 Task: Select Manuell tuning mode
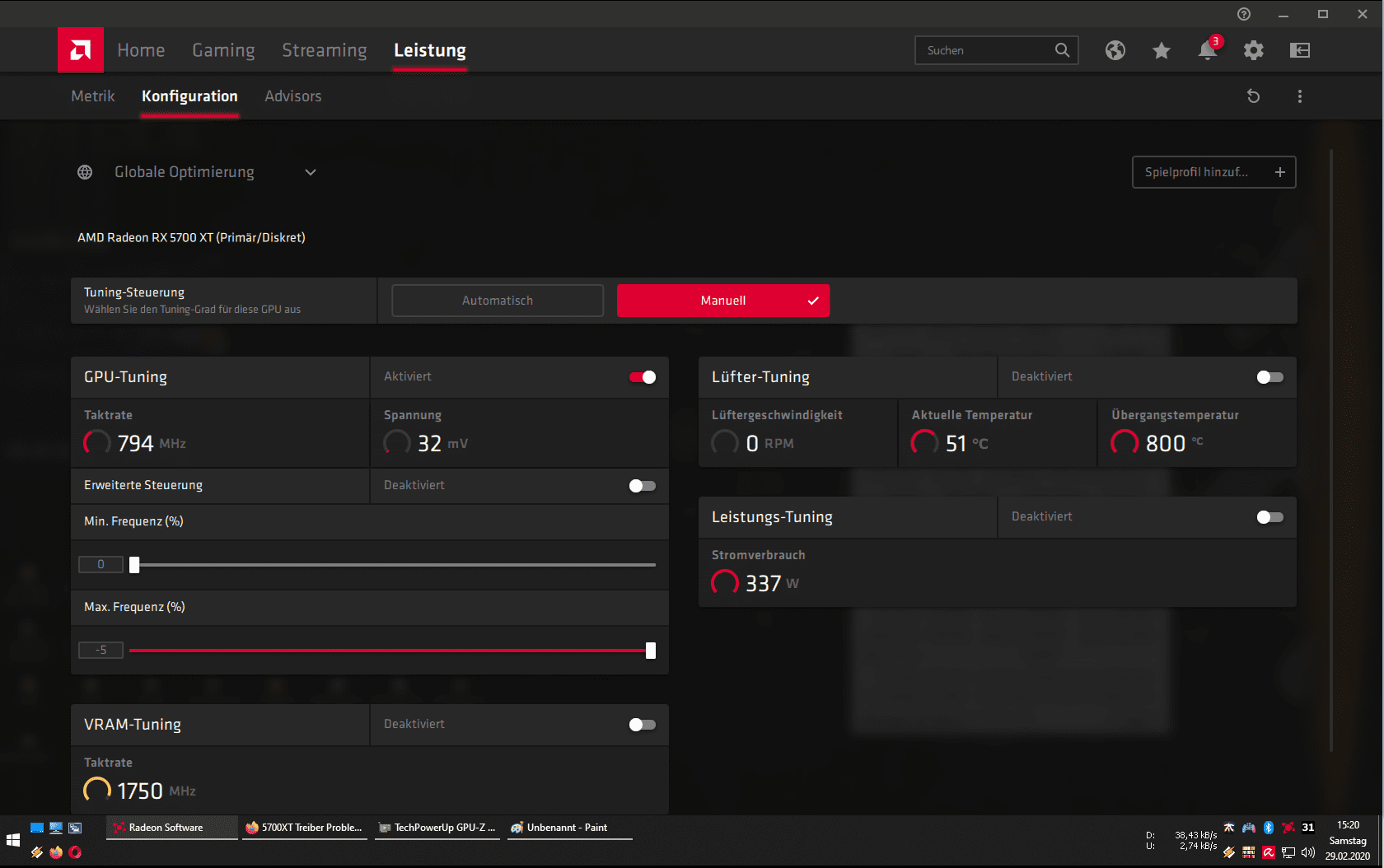coord(723,301)
